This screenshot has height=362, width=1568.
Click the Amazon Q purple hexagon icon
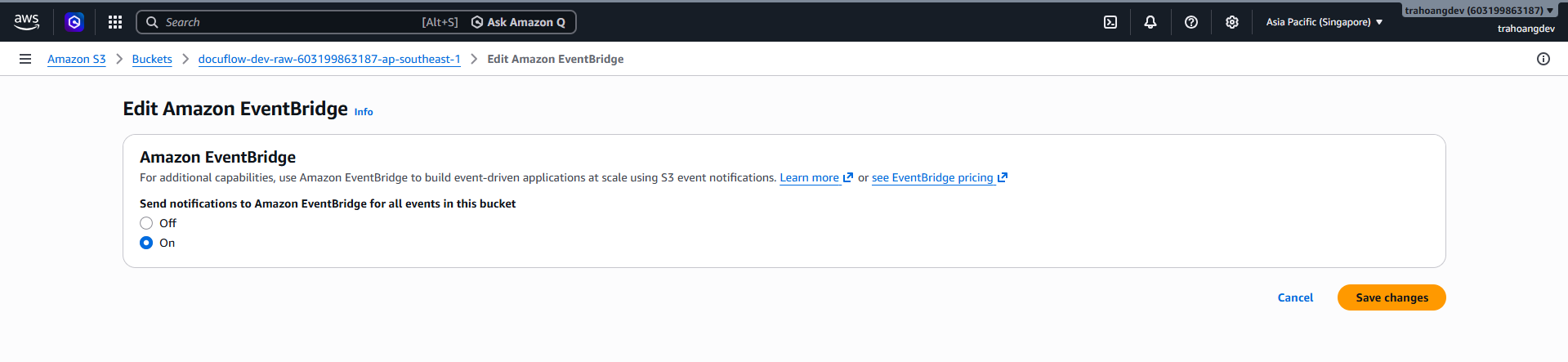[74, 22]
